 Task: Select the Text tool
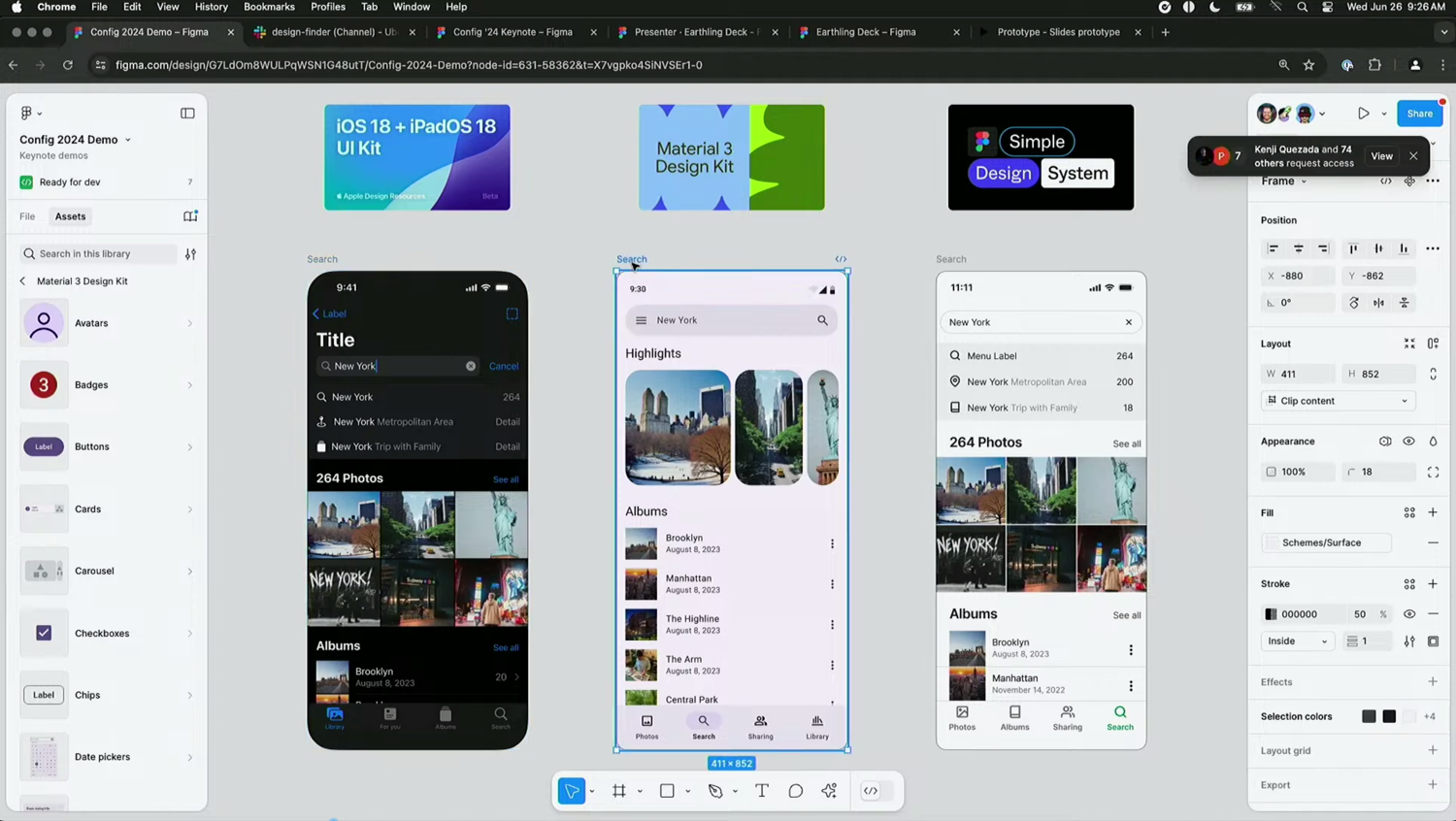tap(762, 791)
